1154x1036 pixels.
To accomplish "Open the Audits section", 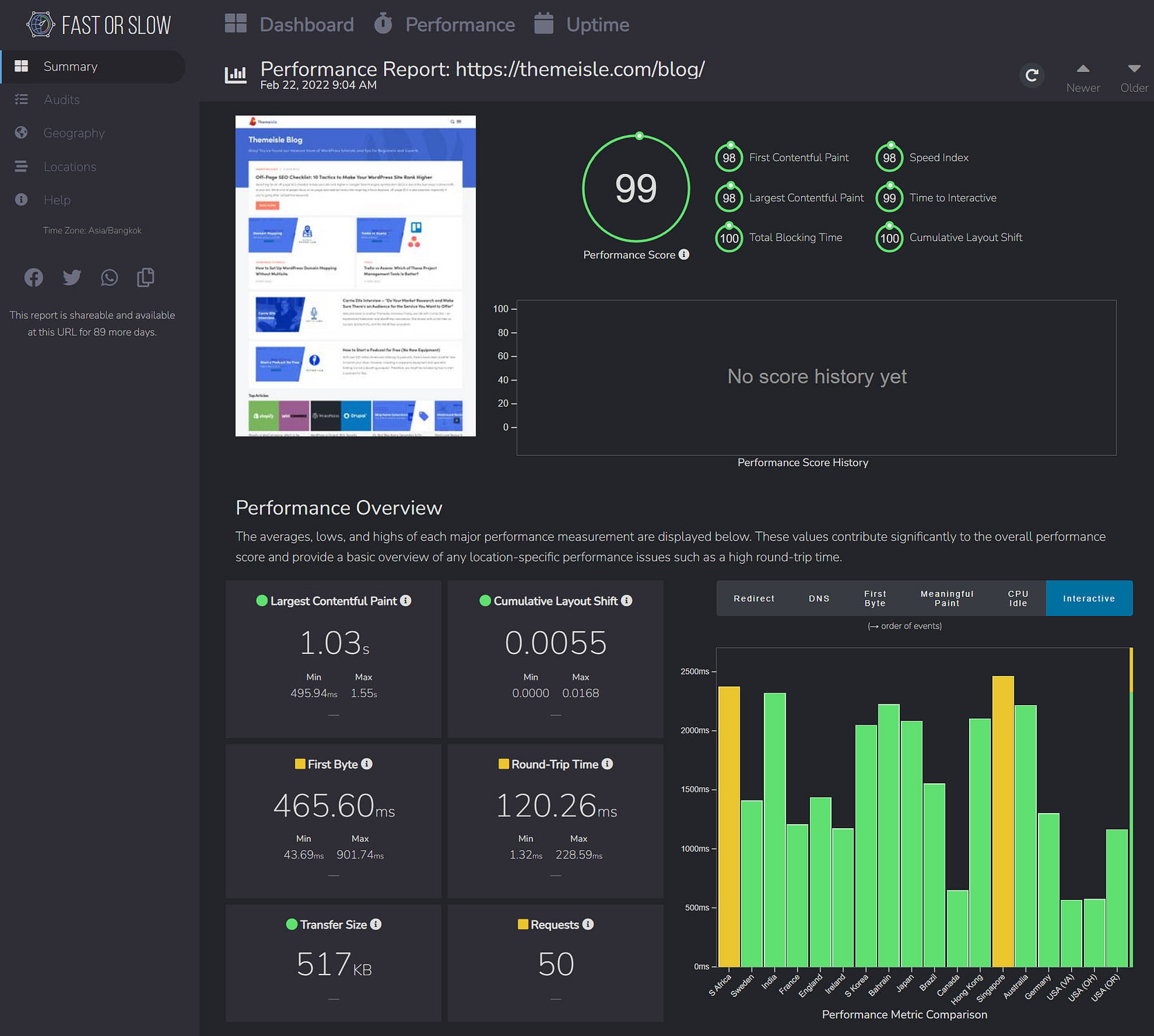I will pos(61,99).
